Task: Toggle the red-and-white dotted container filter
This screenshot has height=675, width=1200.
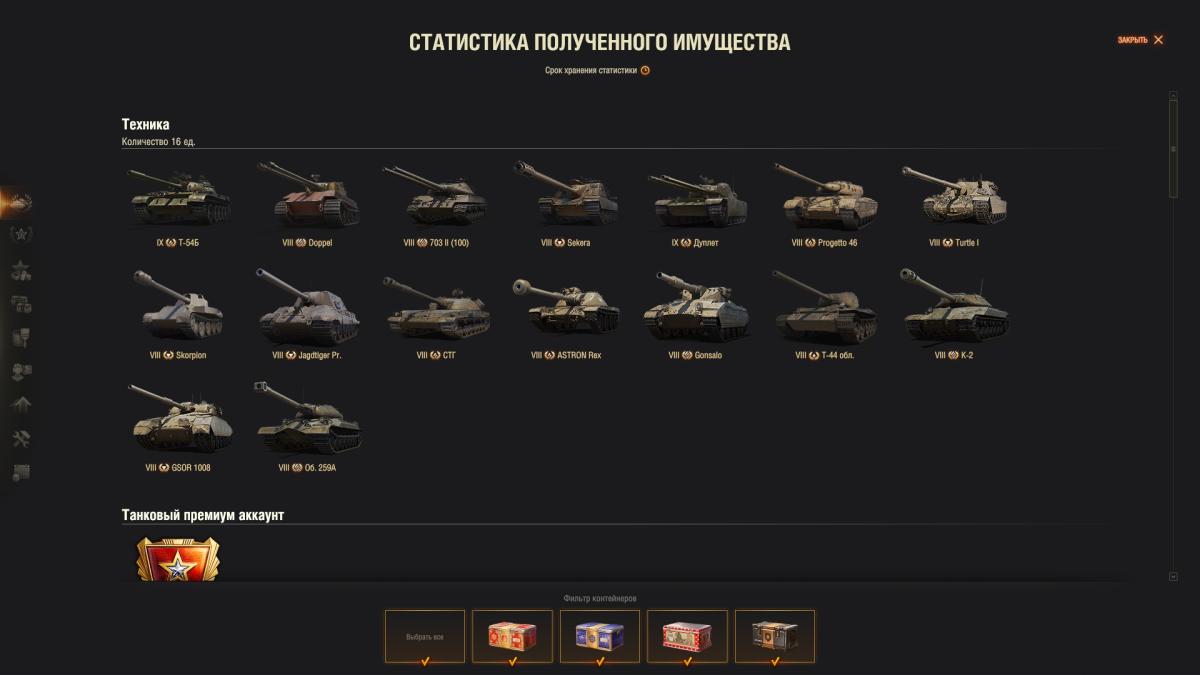Action: [687, 636]
